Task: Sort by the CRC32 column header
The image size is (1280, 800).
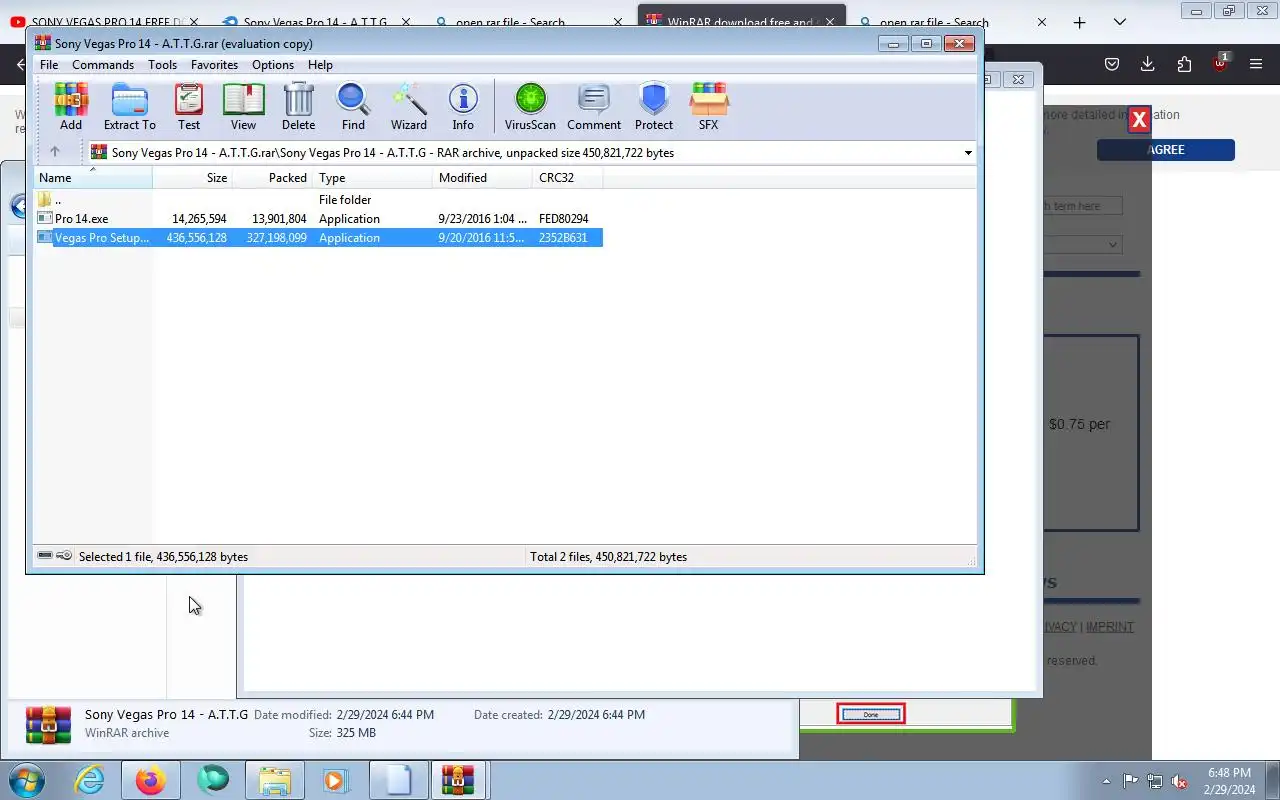Action: coord(568,178)
